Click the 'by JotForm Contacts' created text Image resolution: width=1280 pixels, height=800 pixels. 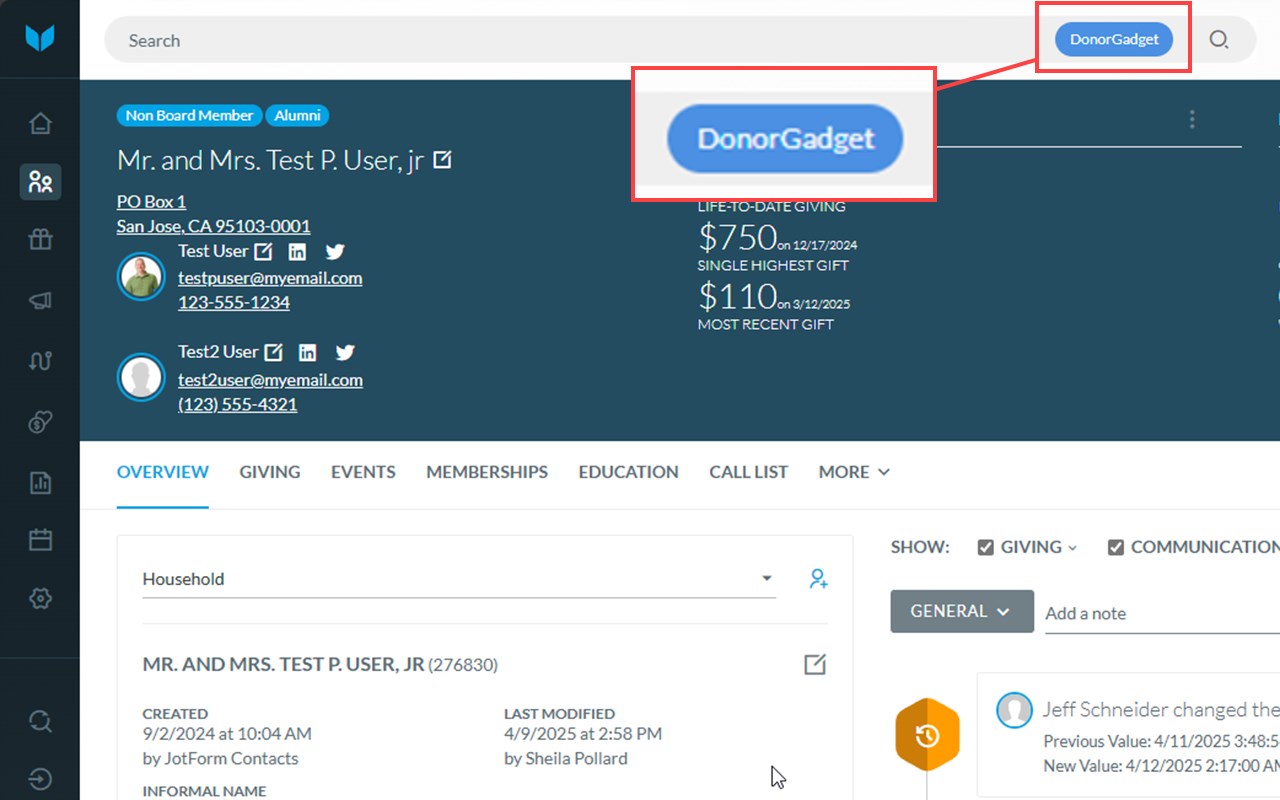(x=220, y=758)
